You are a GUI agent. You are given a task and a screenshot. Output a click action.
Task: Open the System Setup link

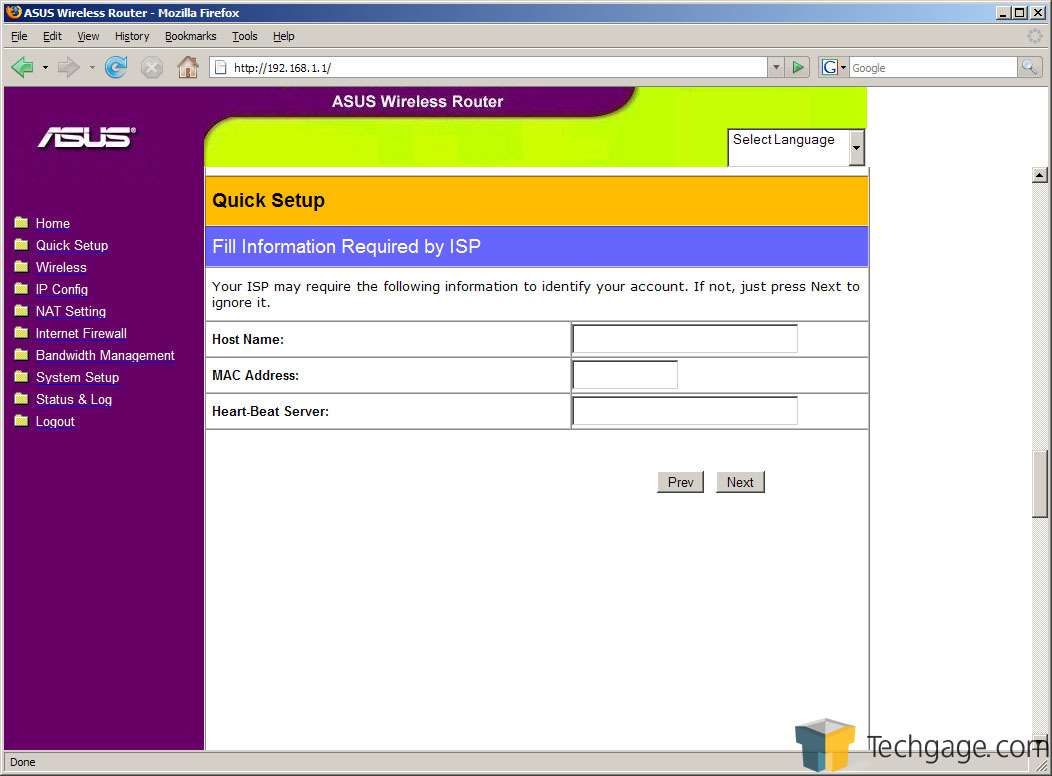click(77, 378)
